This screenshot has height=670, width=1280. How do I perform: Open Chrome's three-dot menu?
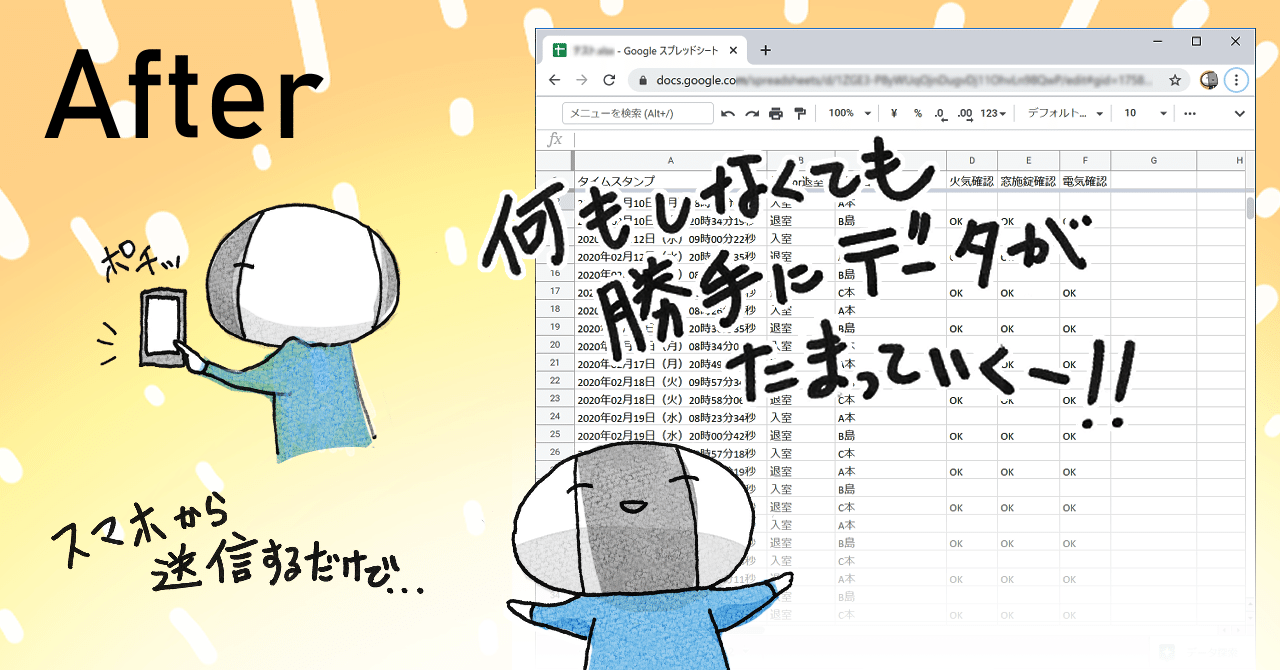[x=1236, y=80]
